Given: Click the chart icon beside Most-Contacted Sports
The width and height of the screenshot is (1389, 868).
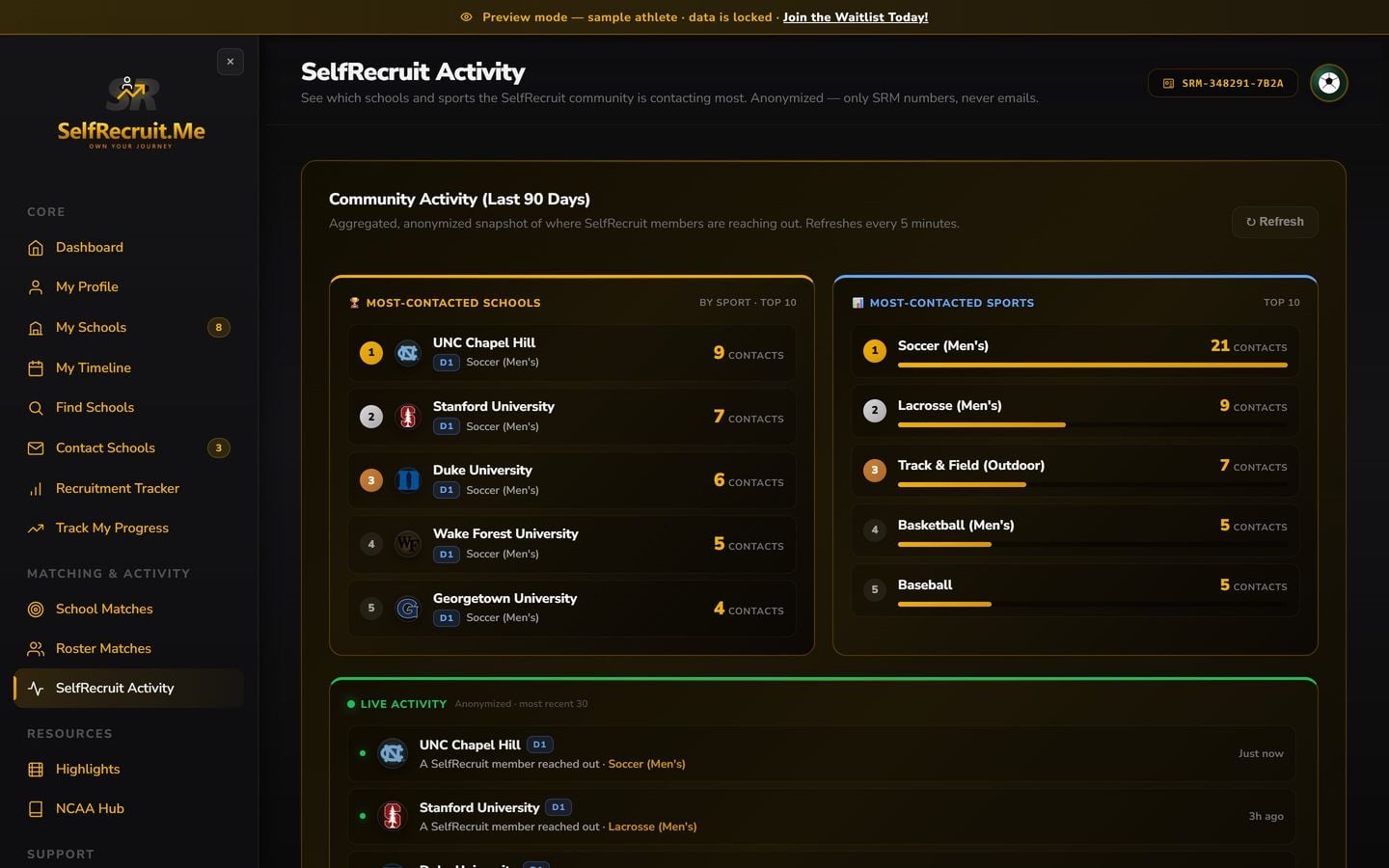Looking at the screenshot, I should point(858,303).
